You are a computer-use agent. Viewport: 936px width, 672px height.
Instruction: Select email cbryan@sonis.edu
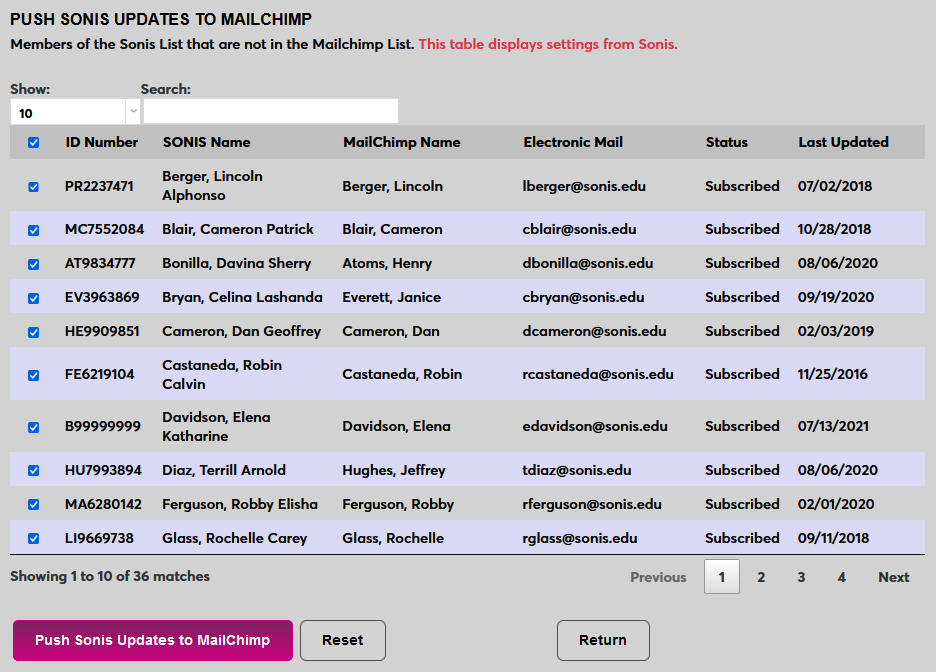[583, 297]
